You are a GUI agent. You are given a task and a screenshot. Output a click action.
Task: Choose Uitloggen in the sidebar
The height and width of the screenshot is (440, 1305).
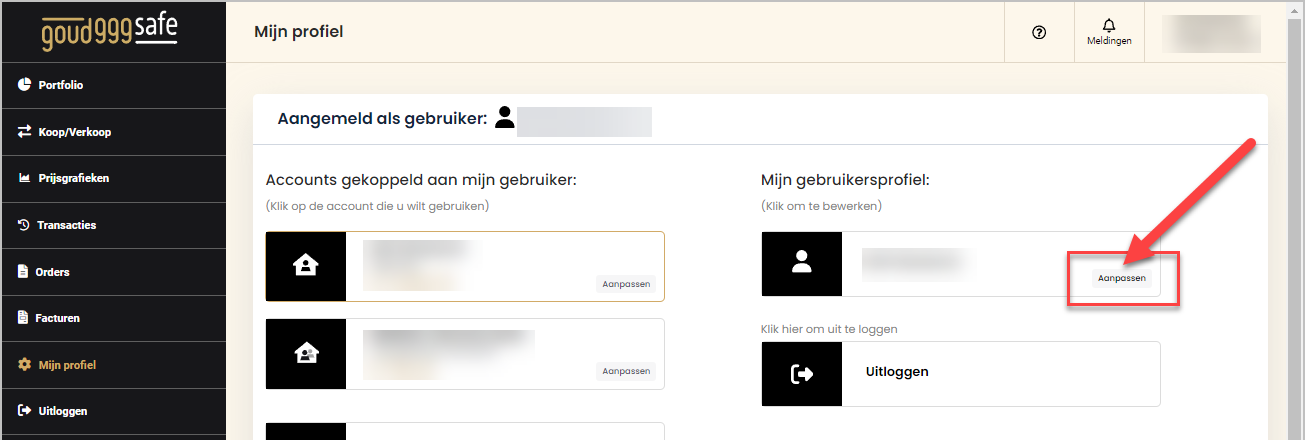coord(113,411)
